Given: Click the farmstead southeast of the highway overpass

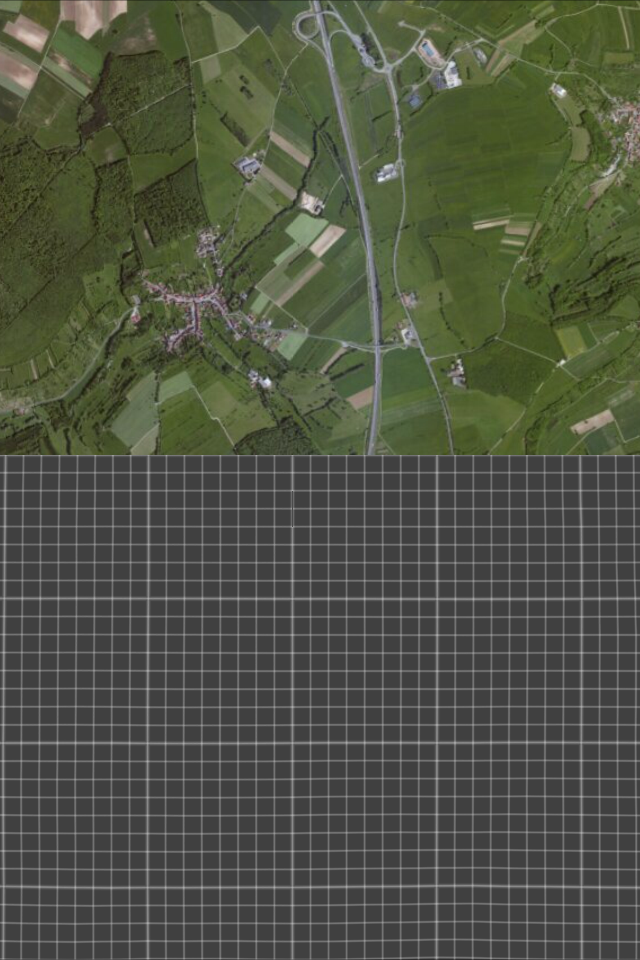Looking at the screenshot, I should tap(456, 373).
